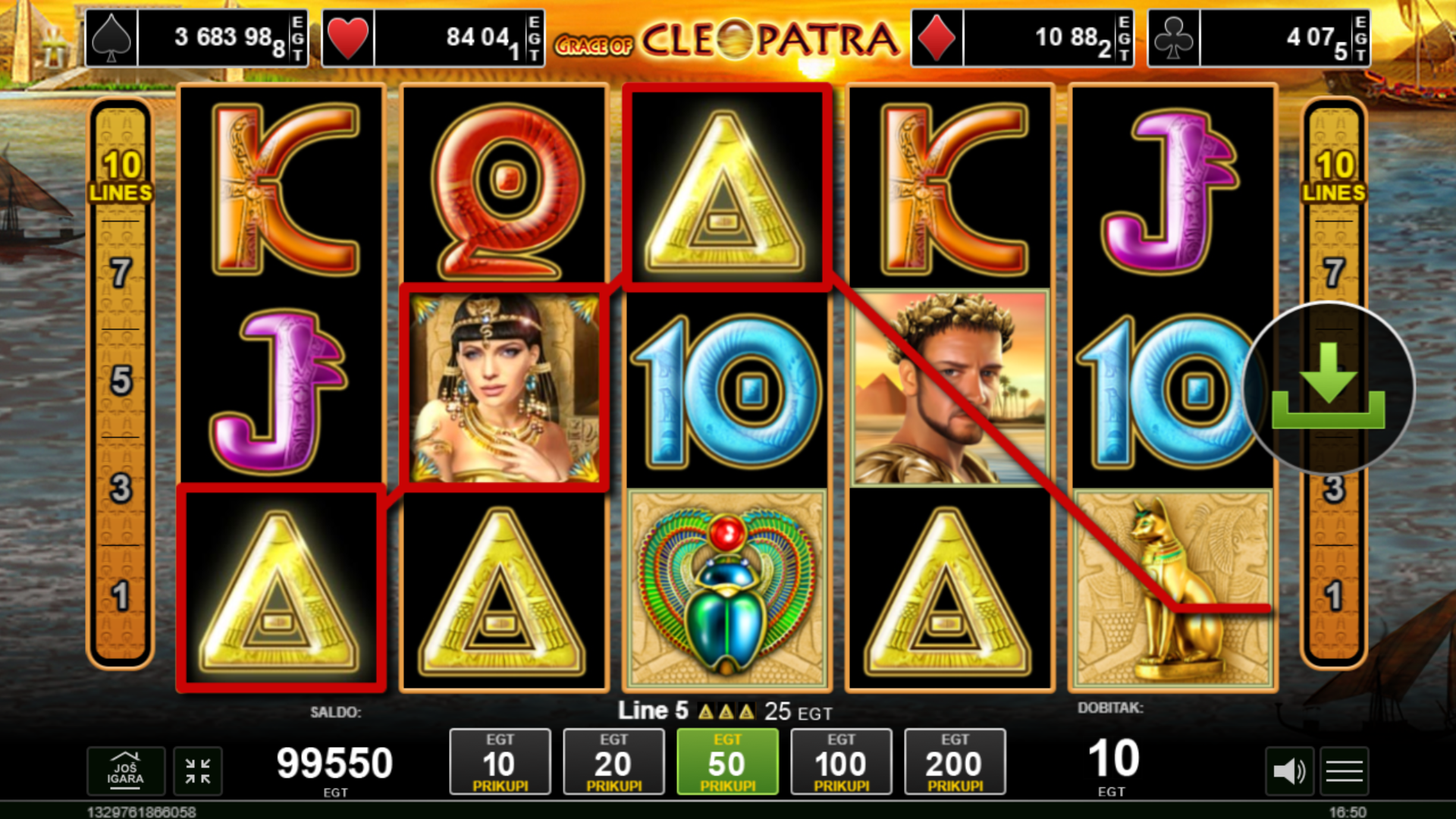Select 1 line on the right selector

tap(1334, 596)
